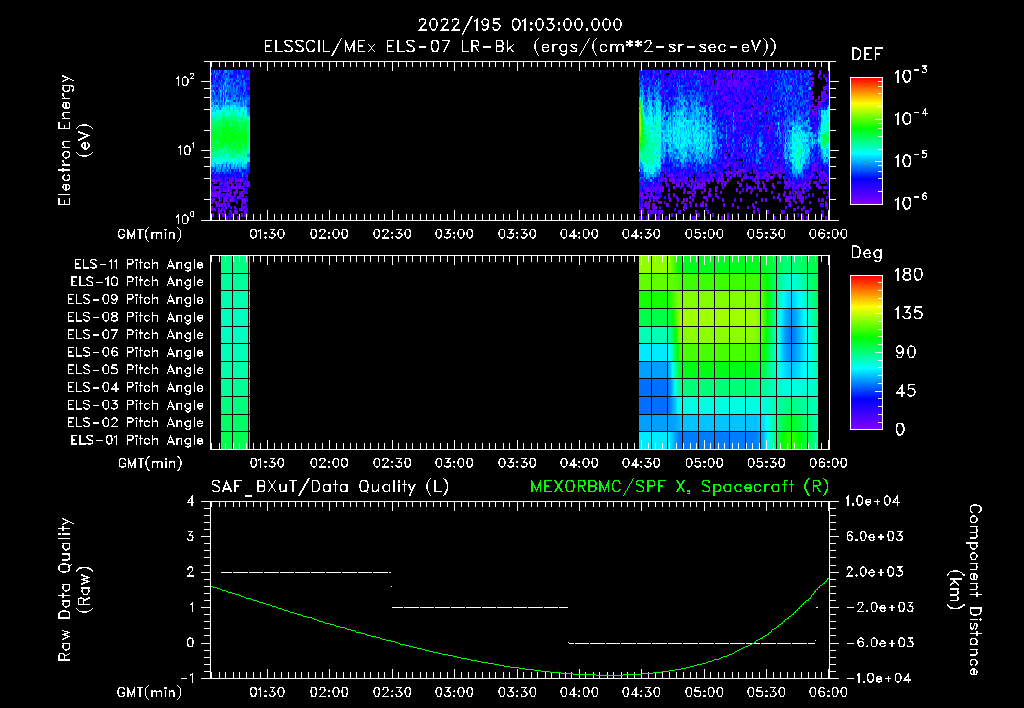1024x708 pixels.
Task: Click the 02:30 tick label under spectrogram
Action: [392, 234]
